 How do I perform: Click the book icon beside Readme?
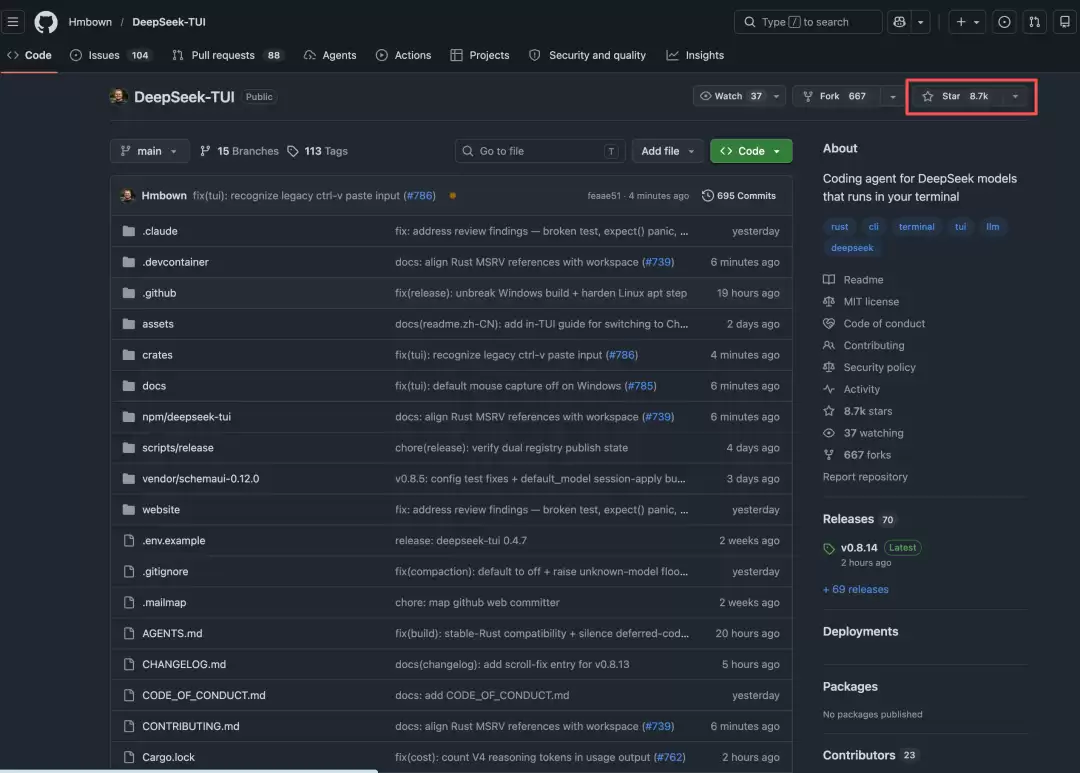[829, 280]
